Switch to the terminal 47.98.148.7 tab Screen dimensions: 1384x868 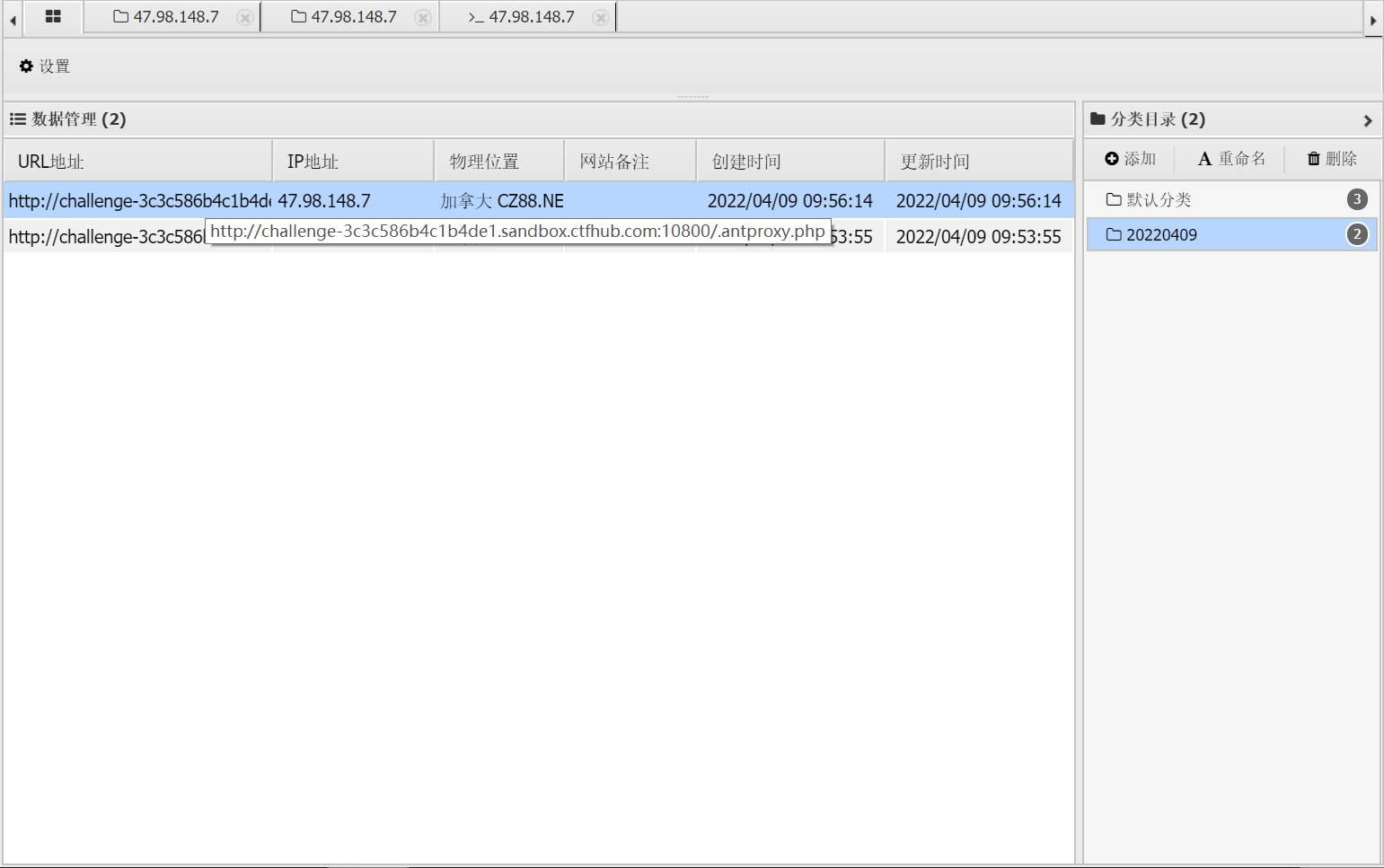pyautogui.click(x=521, y=16)
